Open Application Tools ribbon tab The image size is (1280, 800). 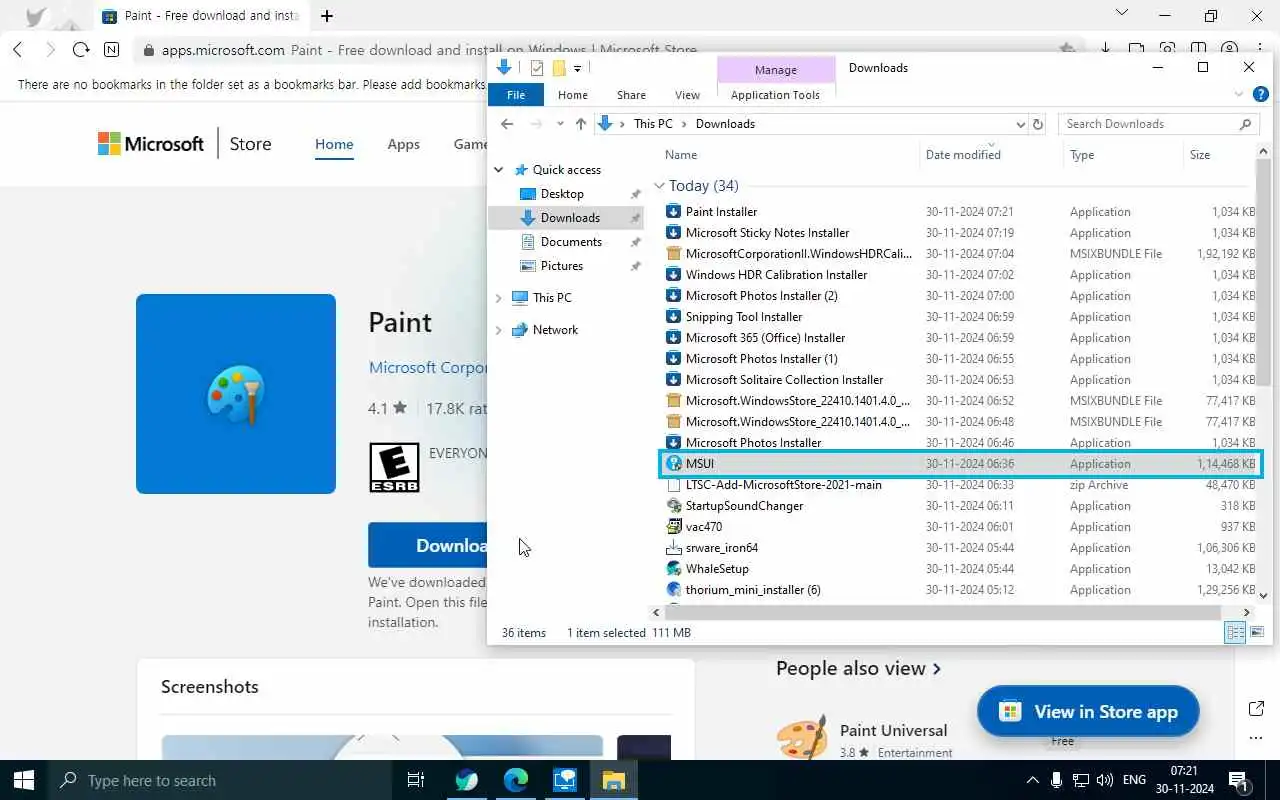775,95
